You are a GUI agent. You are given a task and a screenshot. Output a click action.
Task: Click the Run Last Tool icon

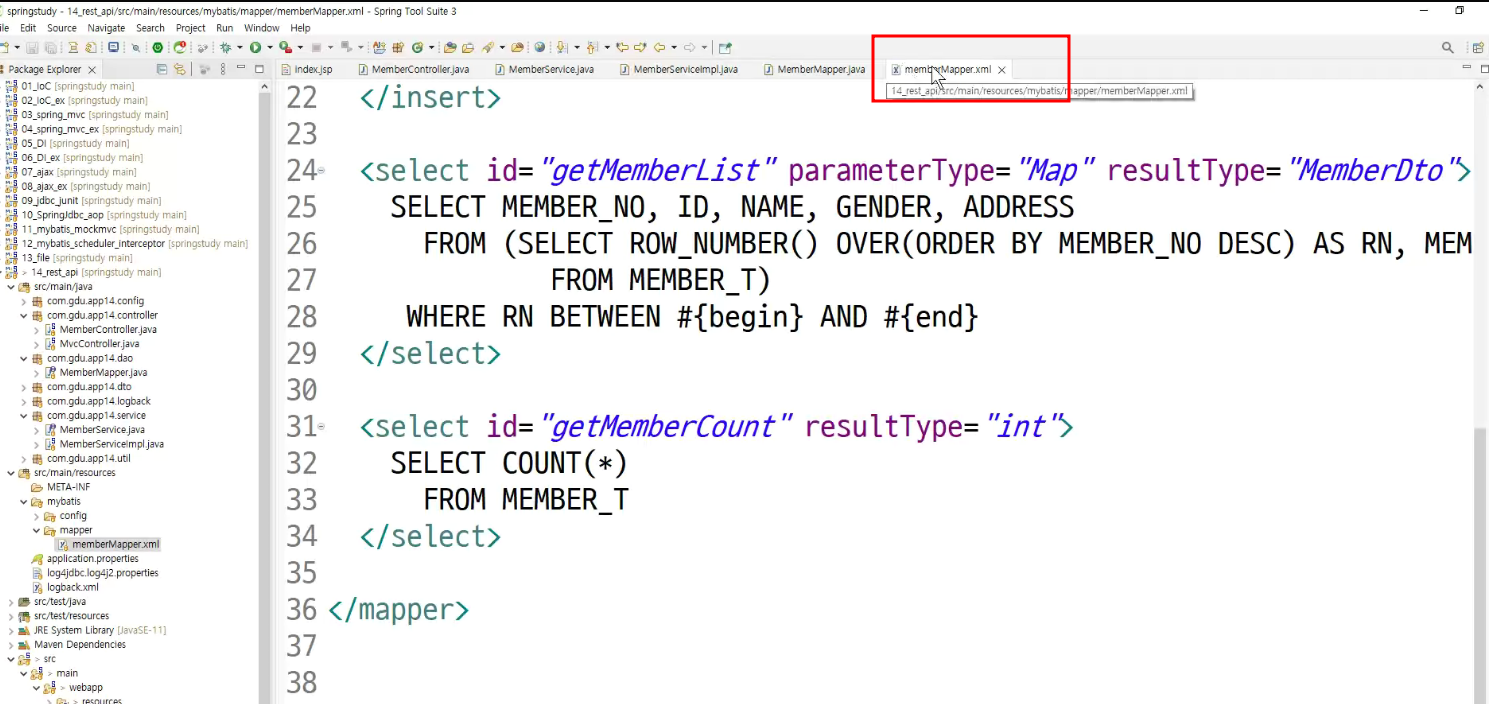(285, 47)
